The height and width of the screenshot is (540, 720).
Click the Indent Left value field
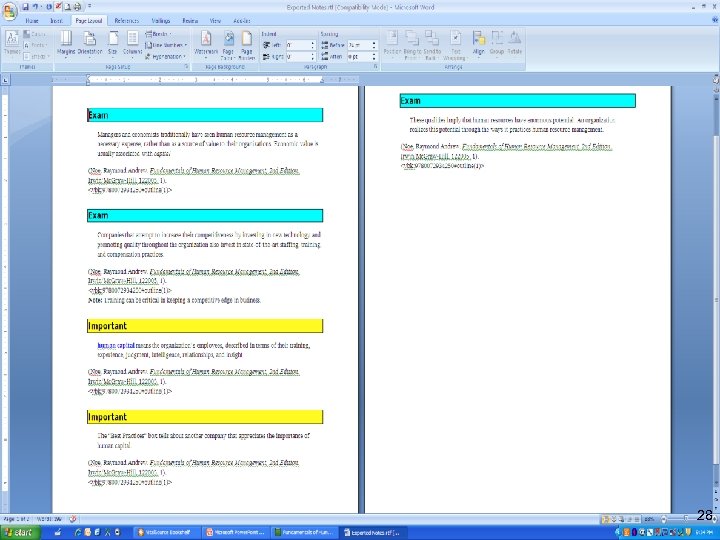pos(298,45)
